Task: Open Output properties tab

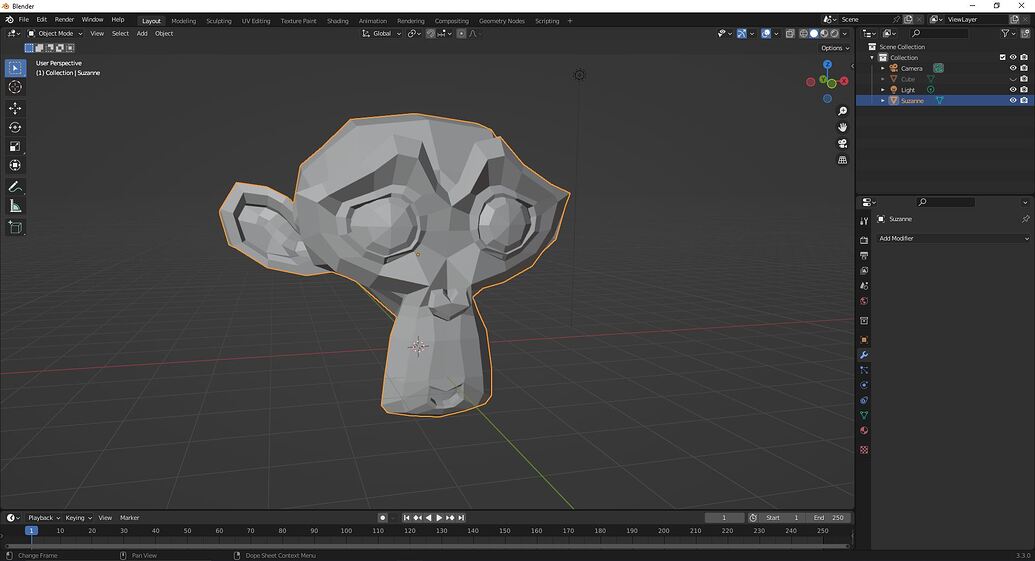Action: (864, 255)
